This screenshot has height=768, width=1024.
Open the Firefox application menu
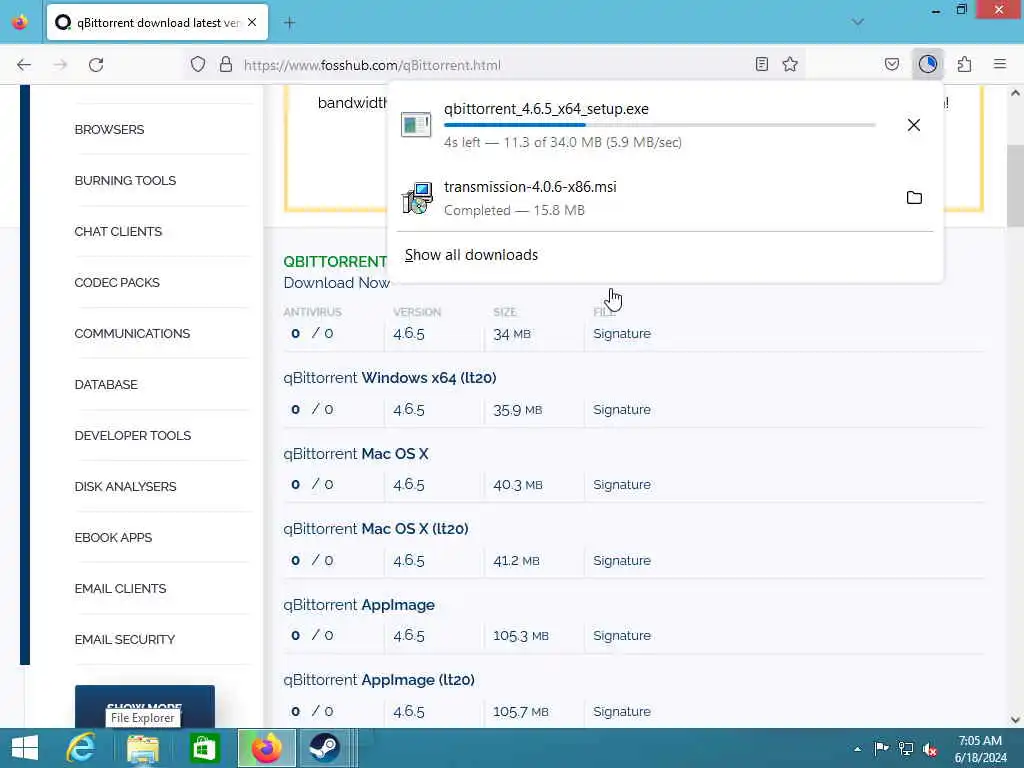point(1000,64)
